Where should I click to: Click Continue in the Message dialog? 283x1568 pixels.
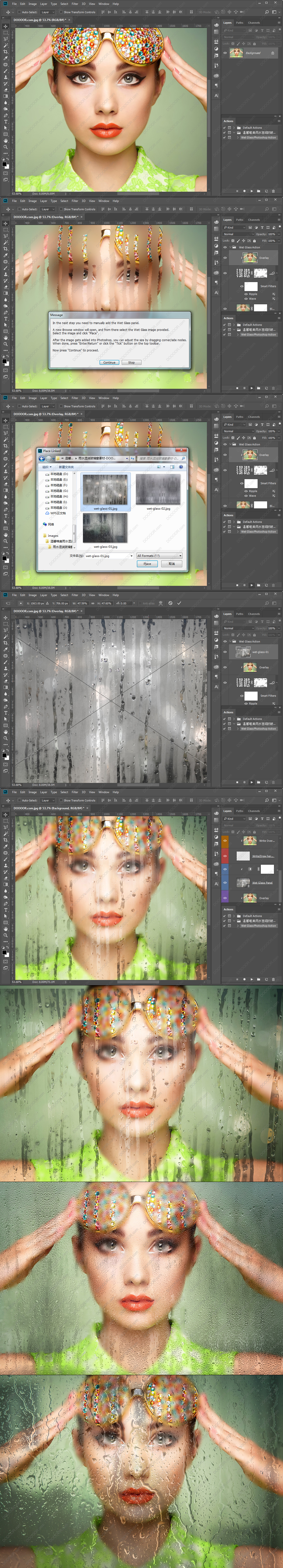tap(109, 362)
